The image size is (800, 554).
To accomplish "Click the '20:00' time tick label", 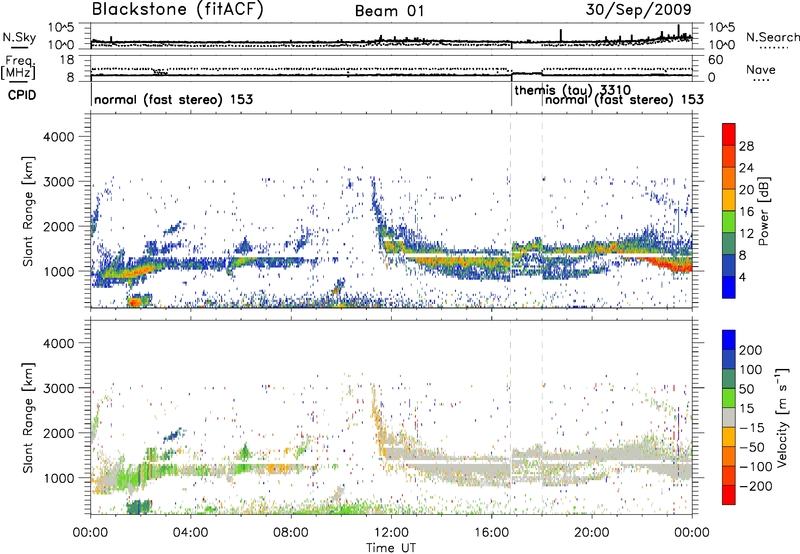I will pos(592,533).
